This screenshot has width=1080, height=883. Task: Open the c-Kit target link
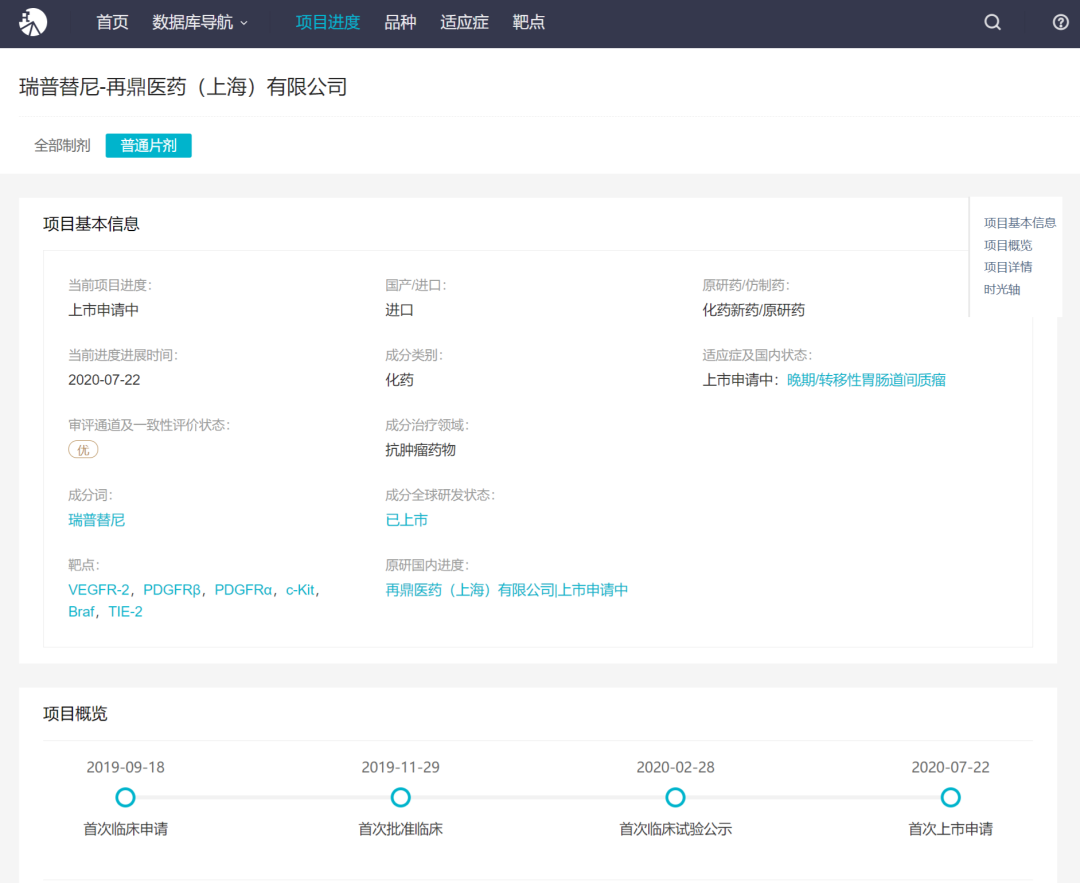point(300,590)
